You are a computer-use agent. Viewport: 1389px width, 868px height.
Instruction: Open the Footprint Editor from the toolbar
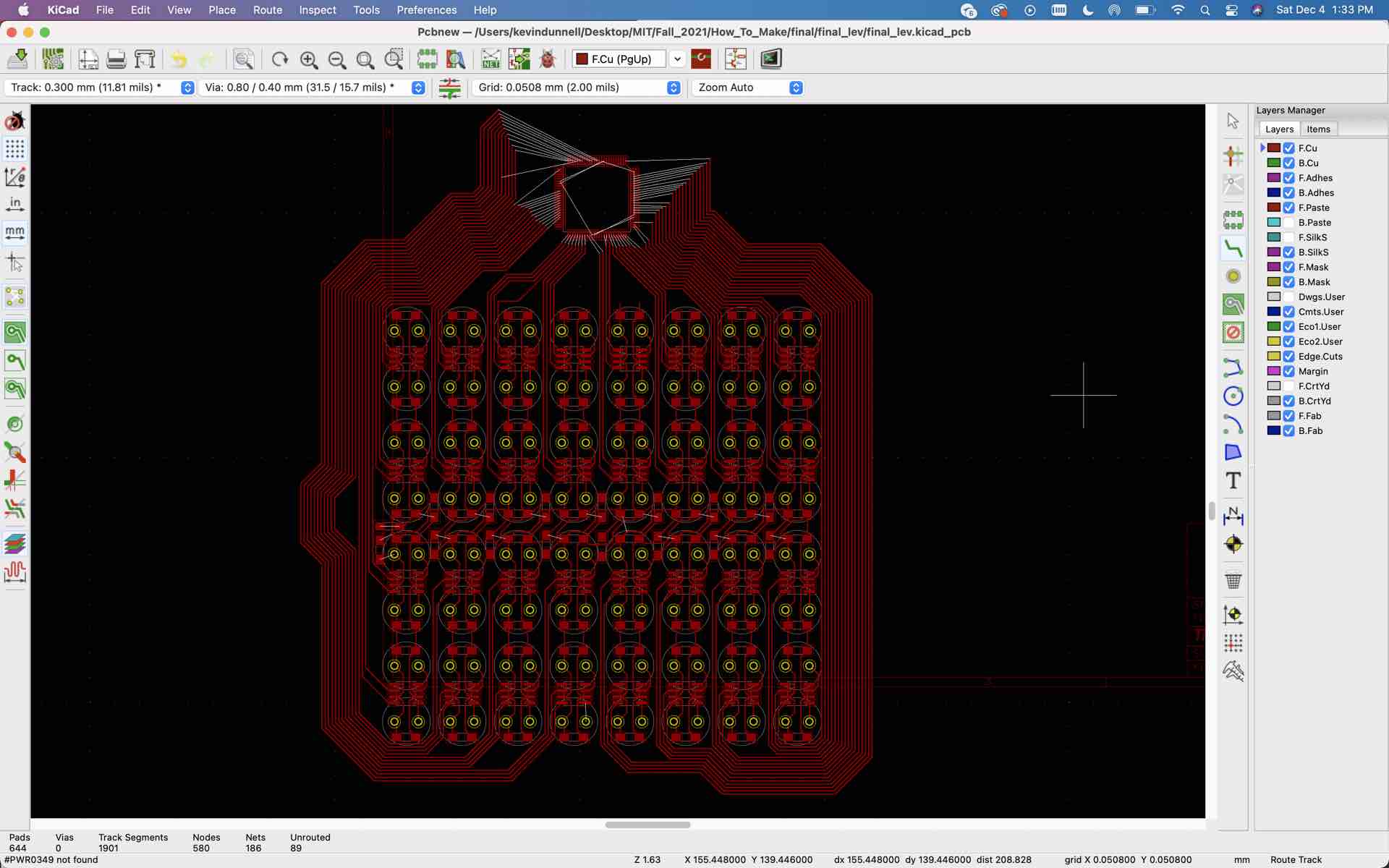pos(428,59)
